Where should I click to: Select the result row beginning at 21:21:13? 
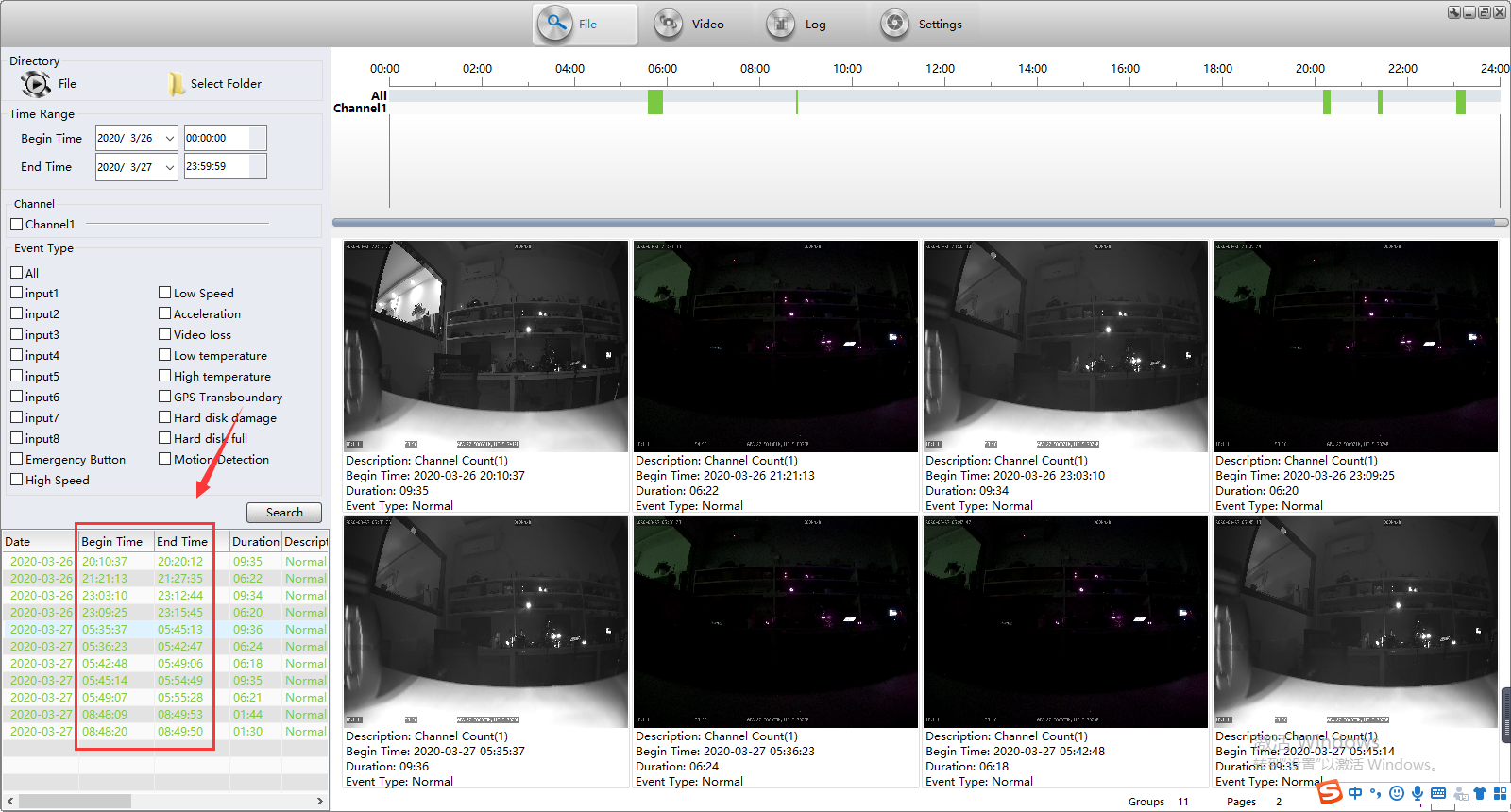[x=165, y=579]
